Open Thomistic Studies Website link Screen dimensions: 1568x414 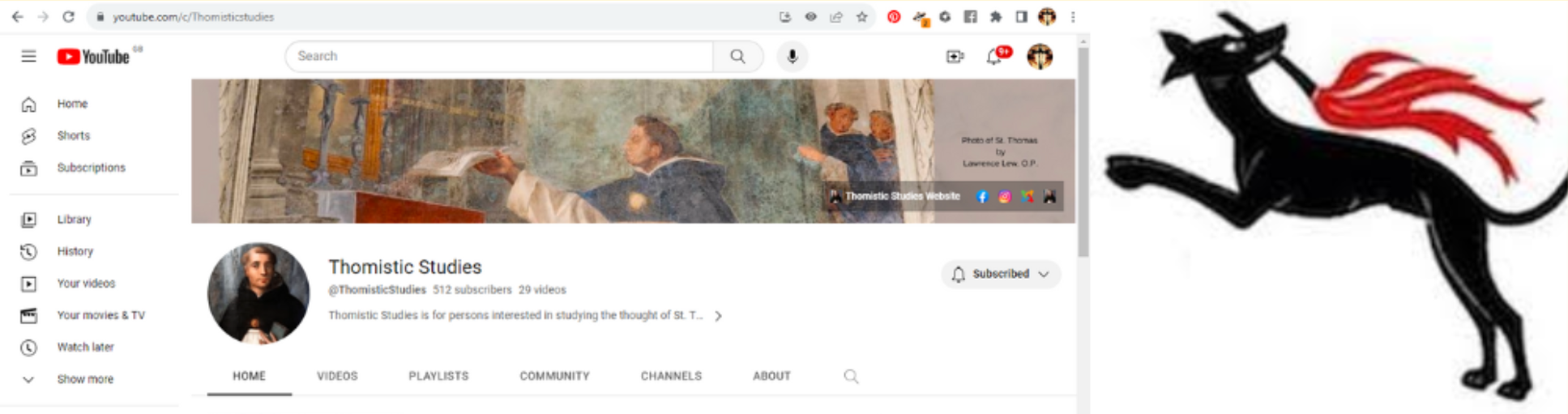click(x=902, y=196)
